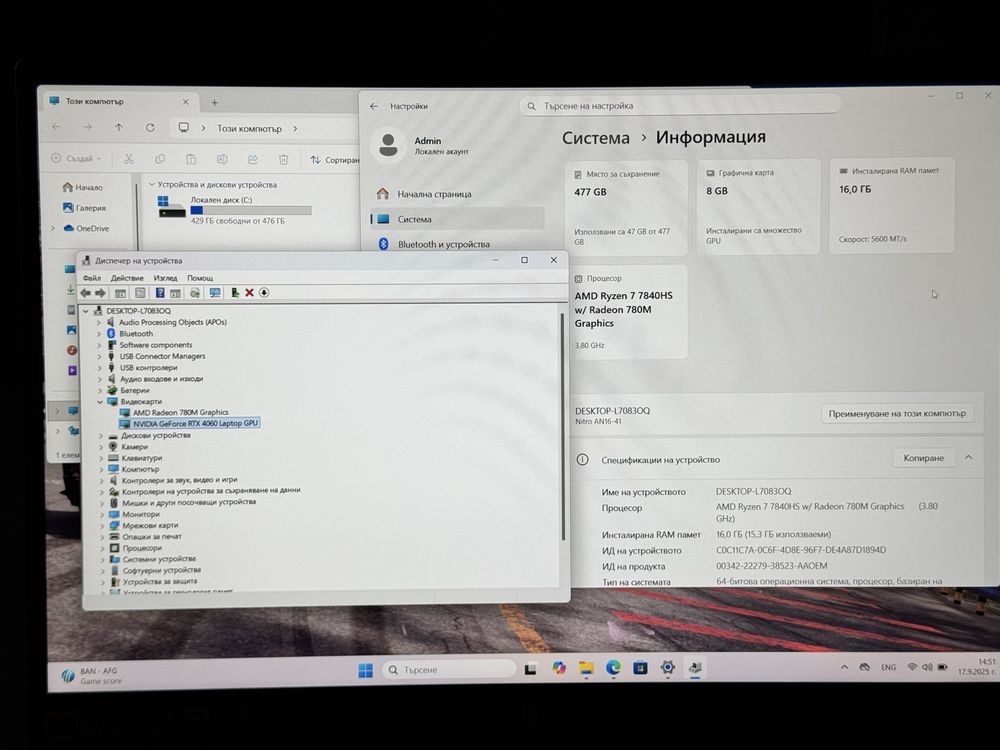Image resolution: width=1000 pixels, height=750 pixels.
Task: Click Scan for hardware changes monitor icon
Action: (215, 293)
